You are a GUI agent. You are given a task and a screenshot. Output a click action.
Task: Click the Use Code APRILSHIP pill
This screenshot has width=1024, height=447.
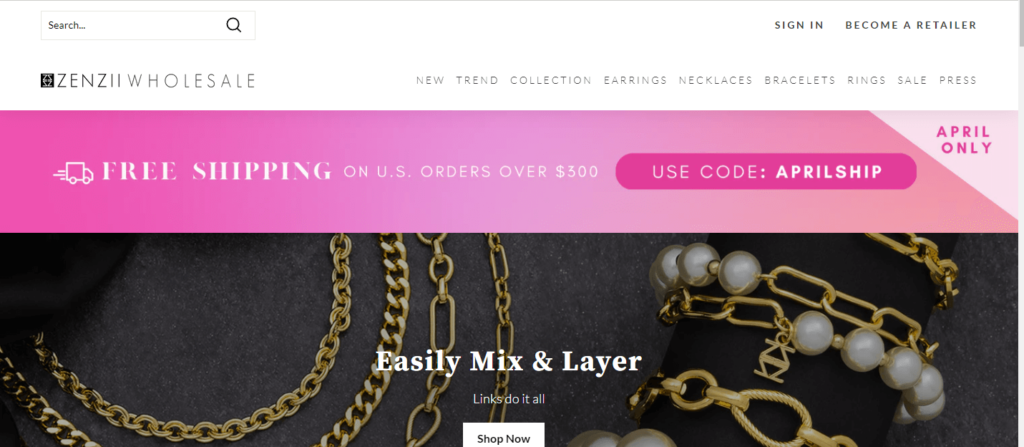(x=765, y=172)
